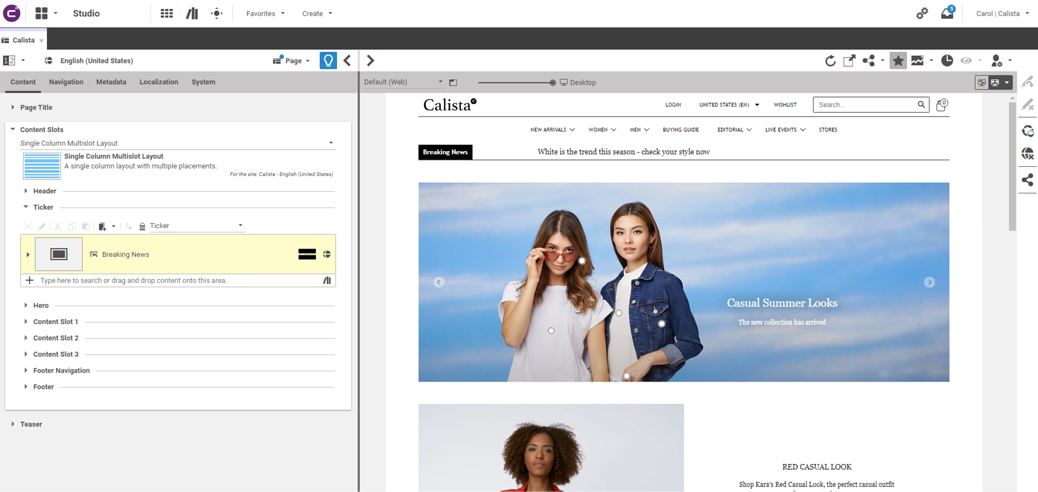Toggle the preview eye visibility icon
Image resolution: width=1038 pixels, height=492 pixels.
click(x=967, y=61)
